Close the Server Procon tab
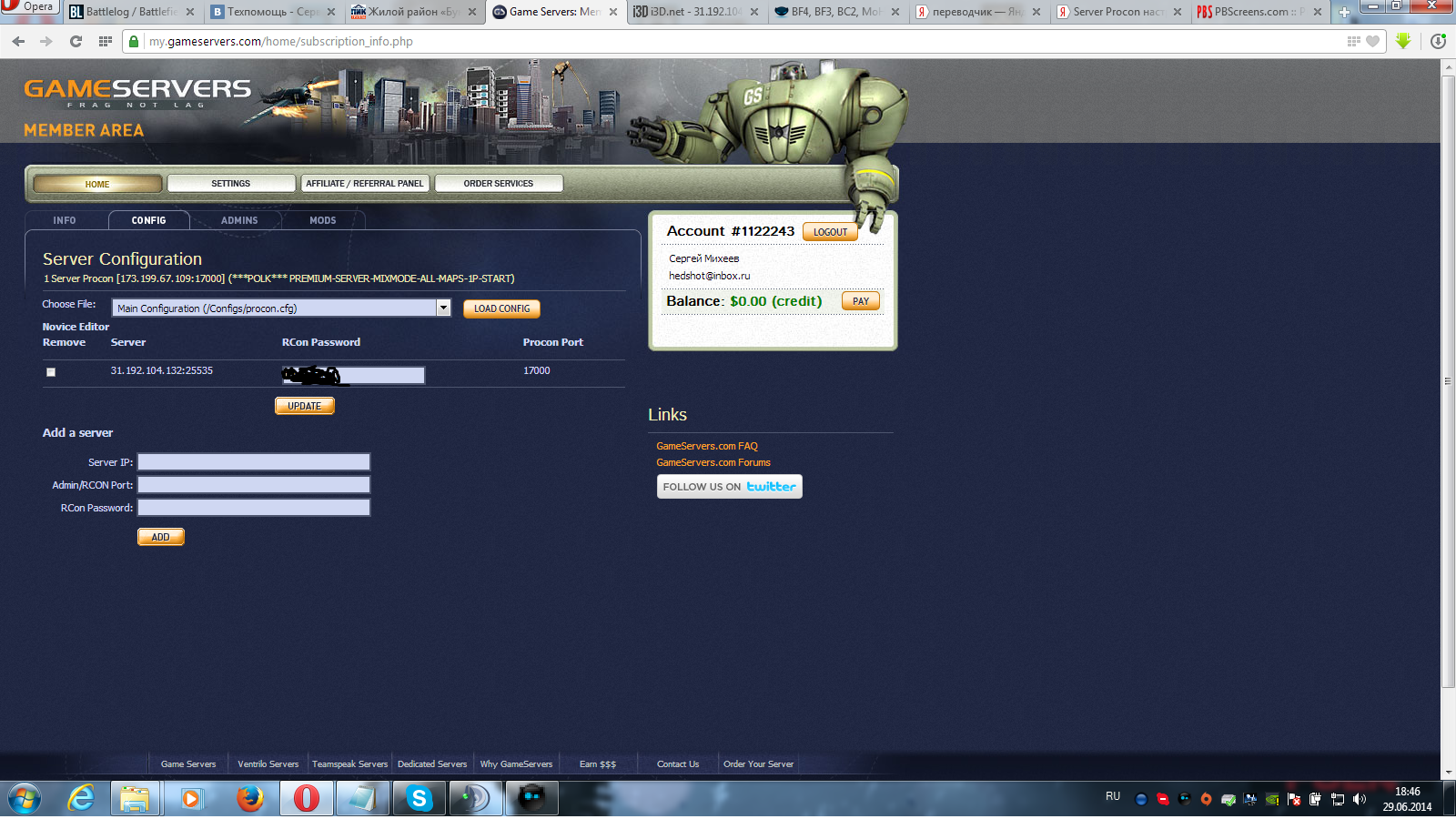 [1178, 12]
